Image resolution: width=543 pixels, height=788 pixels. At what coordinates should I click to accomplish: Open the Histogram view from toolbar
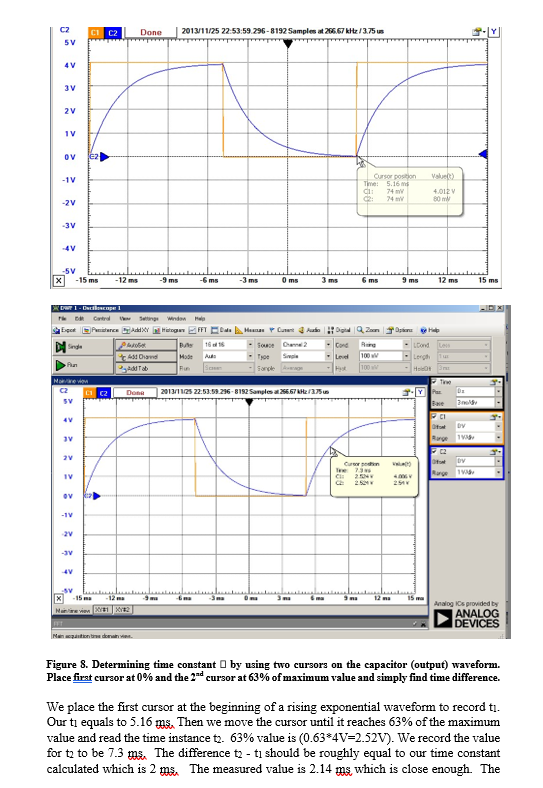[169, 330]
